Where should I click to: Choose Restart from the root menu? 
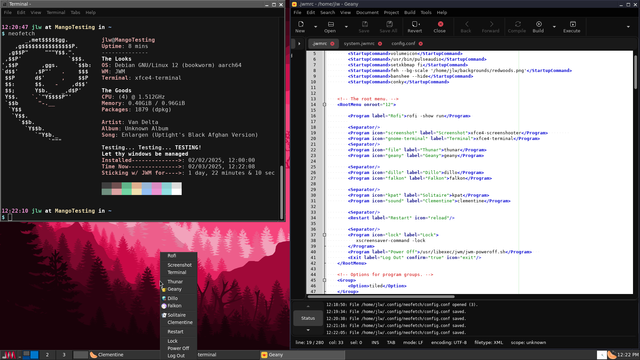[179, 332]
